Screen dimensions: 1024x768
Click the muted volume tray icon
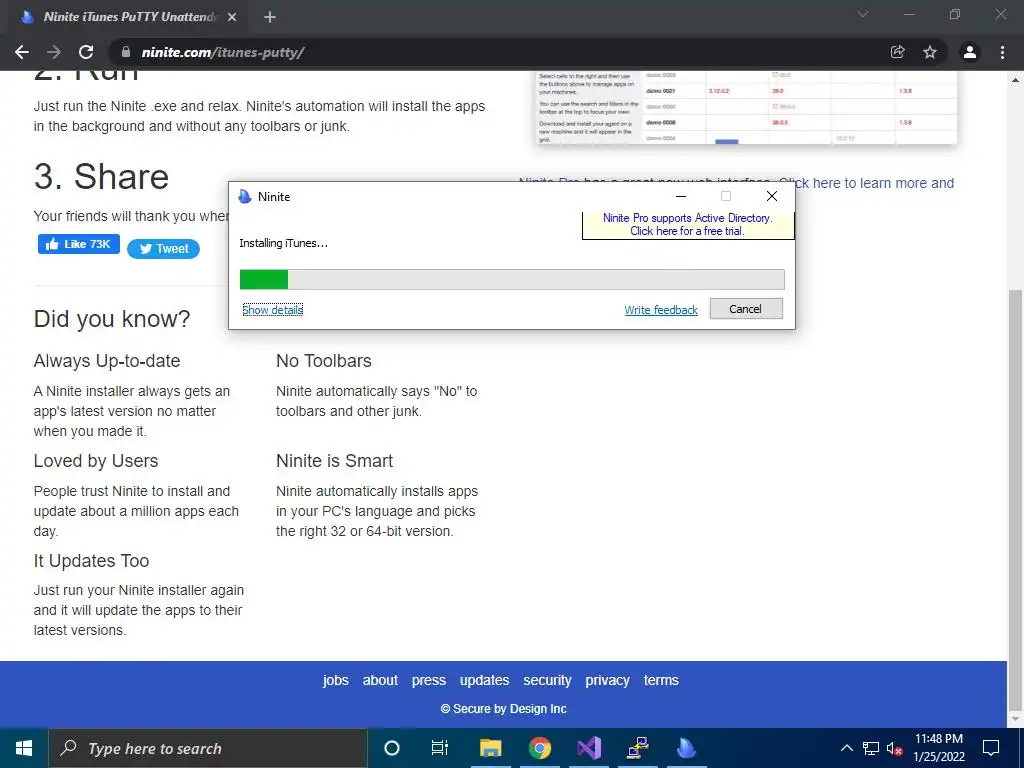(894, 748)
